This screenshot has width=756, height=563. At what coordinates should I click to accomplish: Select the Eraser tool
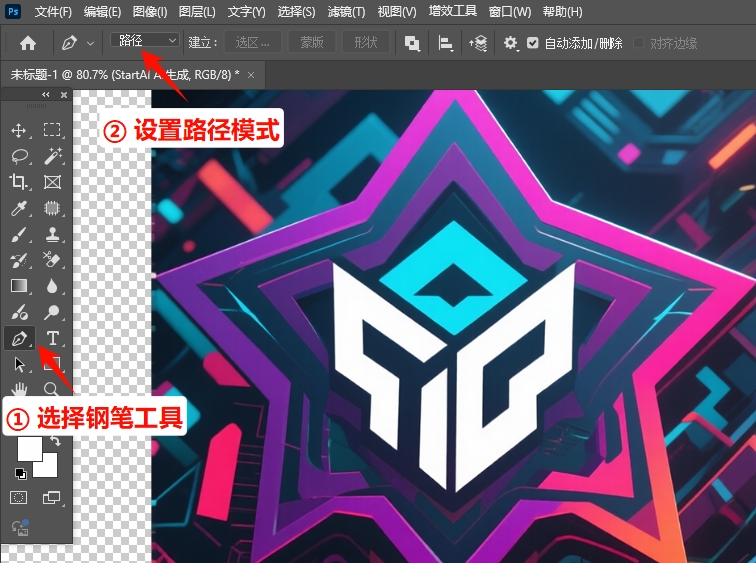click(52, 260)
